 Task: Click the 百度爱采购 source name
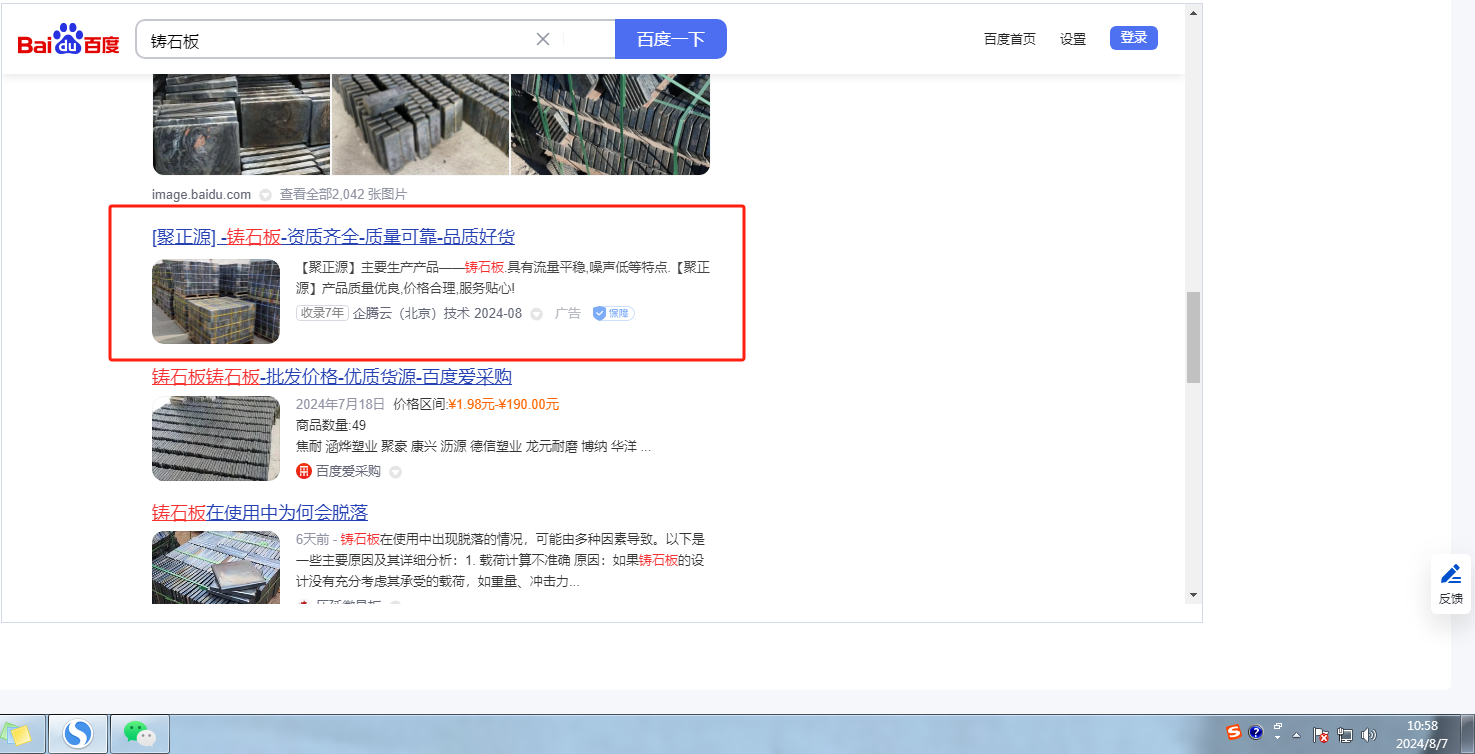click(x=348, y=471)
